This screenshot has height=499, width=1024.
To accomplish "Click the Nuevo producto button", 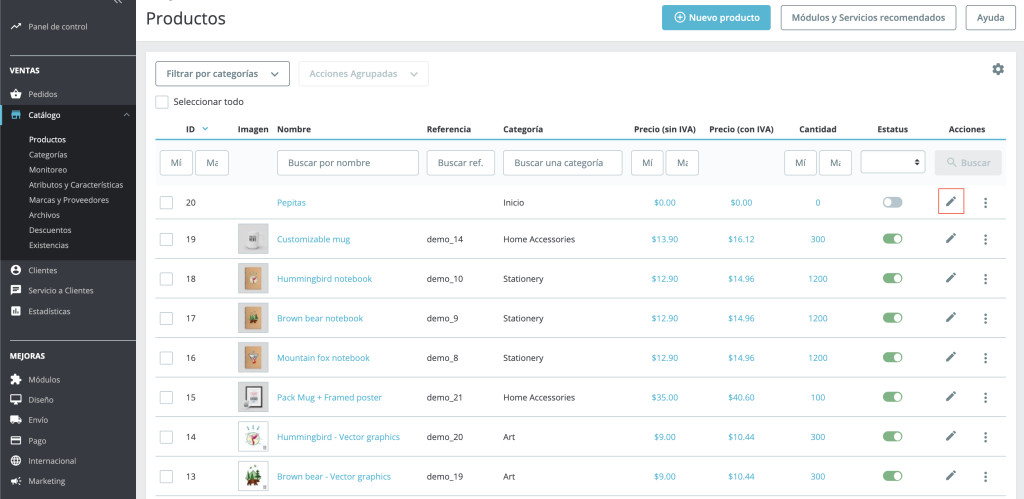I will pyautogui.click(x=716, y=18).
